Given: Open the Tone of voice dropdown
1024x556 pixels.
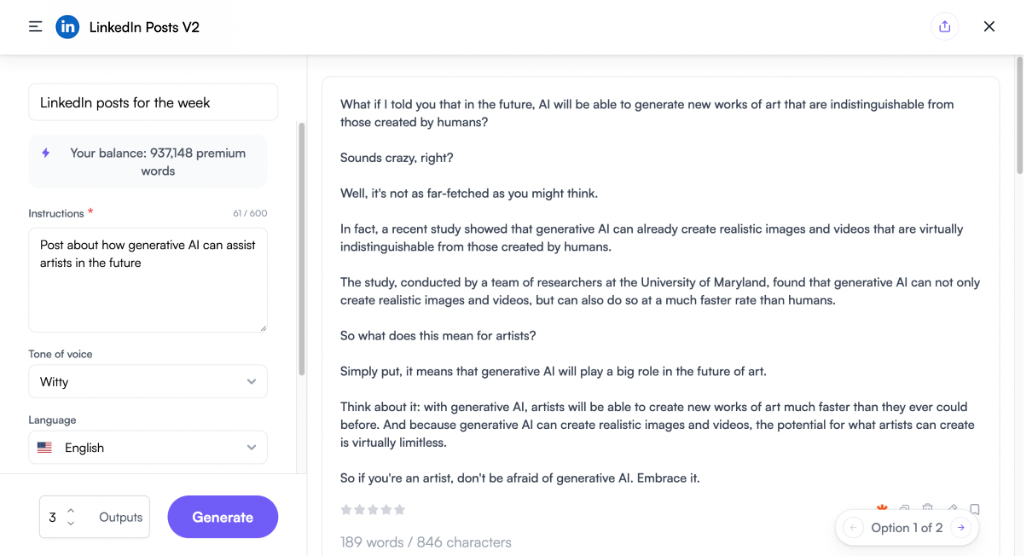Looking at the screenshot, I should [x=148, y=382].
